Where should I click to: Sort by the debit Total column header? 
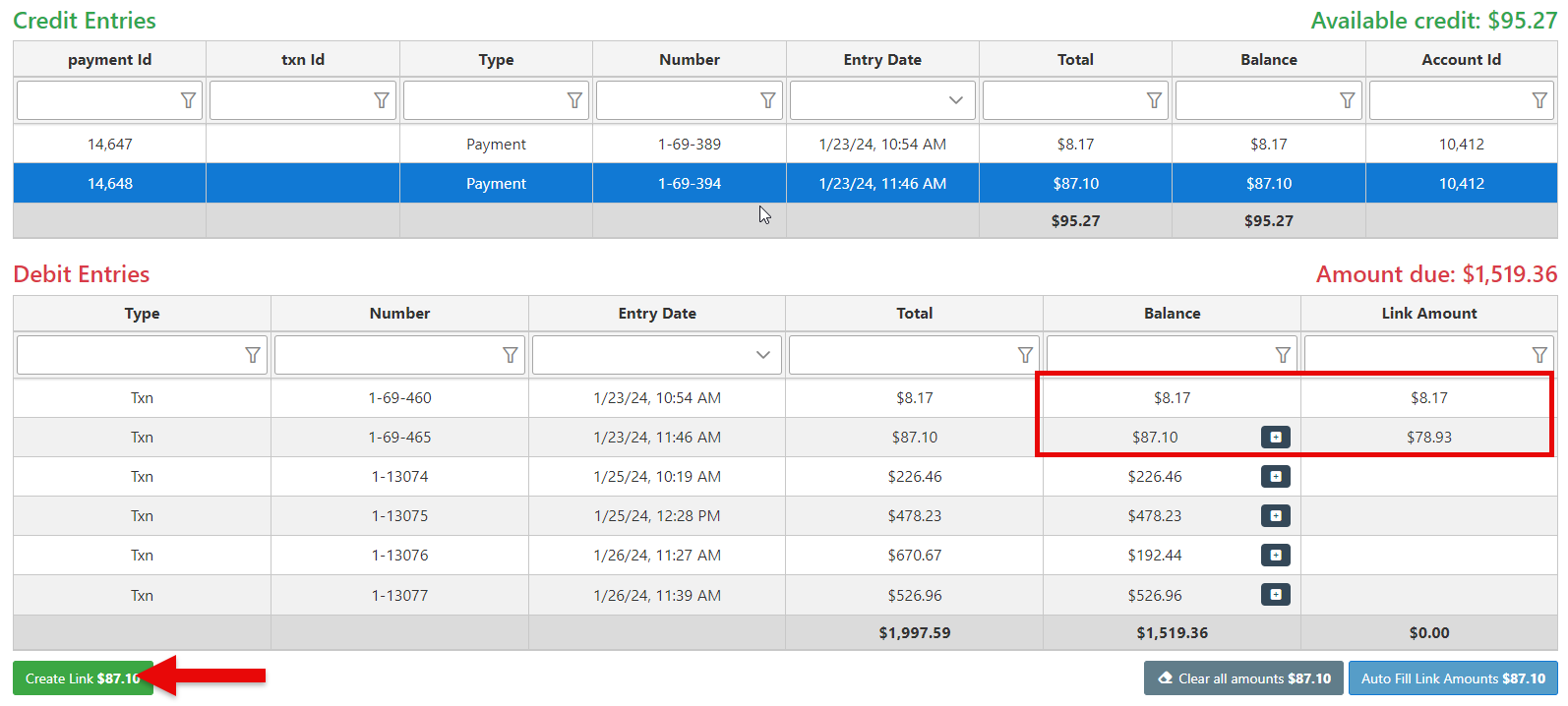[x=914, y=314]
